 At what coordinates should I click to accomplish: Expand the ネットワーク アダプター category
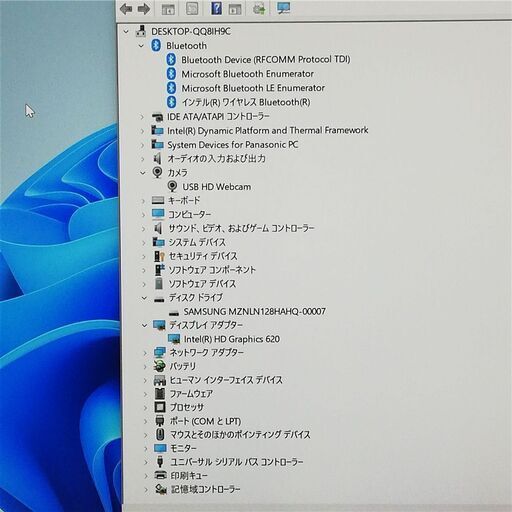click(x=145, y=353)
